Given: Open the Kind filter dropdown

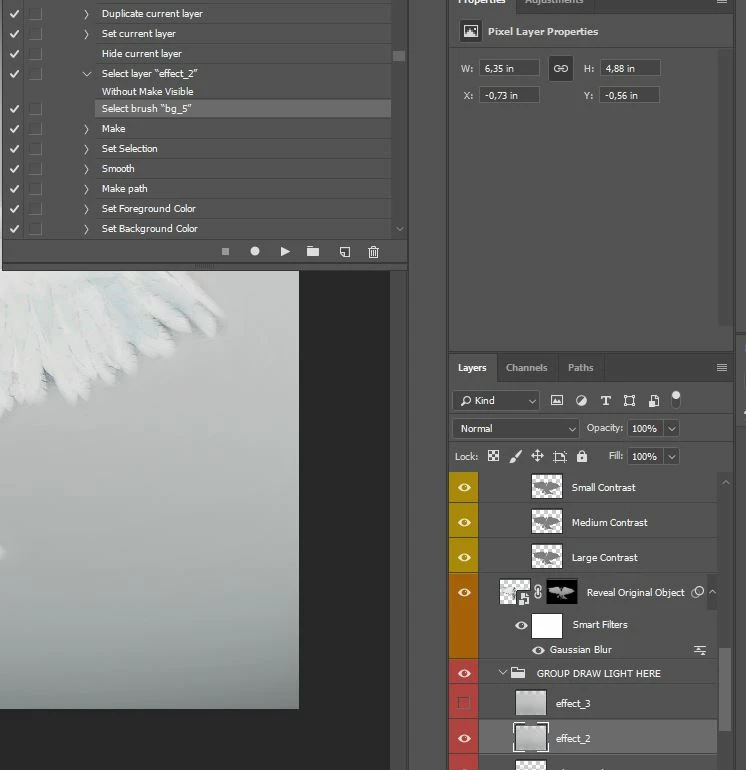Looking at the screenshot, I should (496, 401).
